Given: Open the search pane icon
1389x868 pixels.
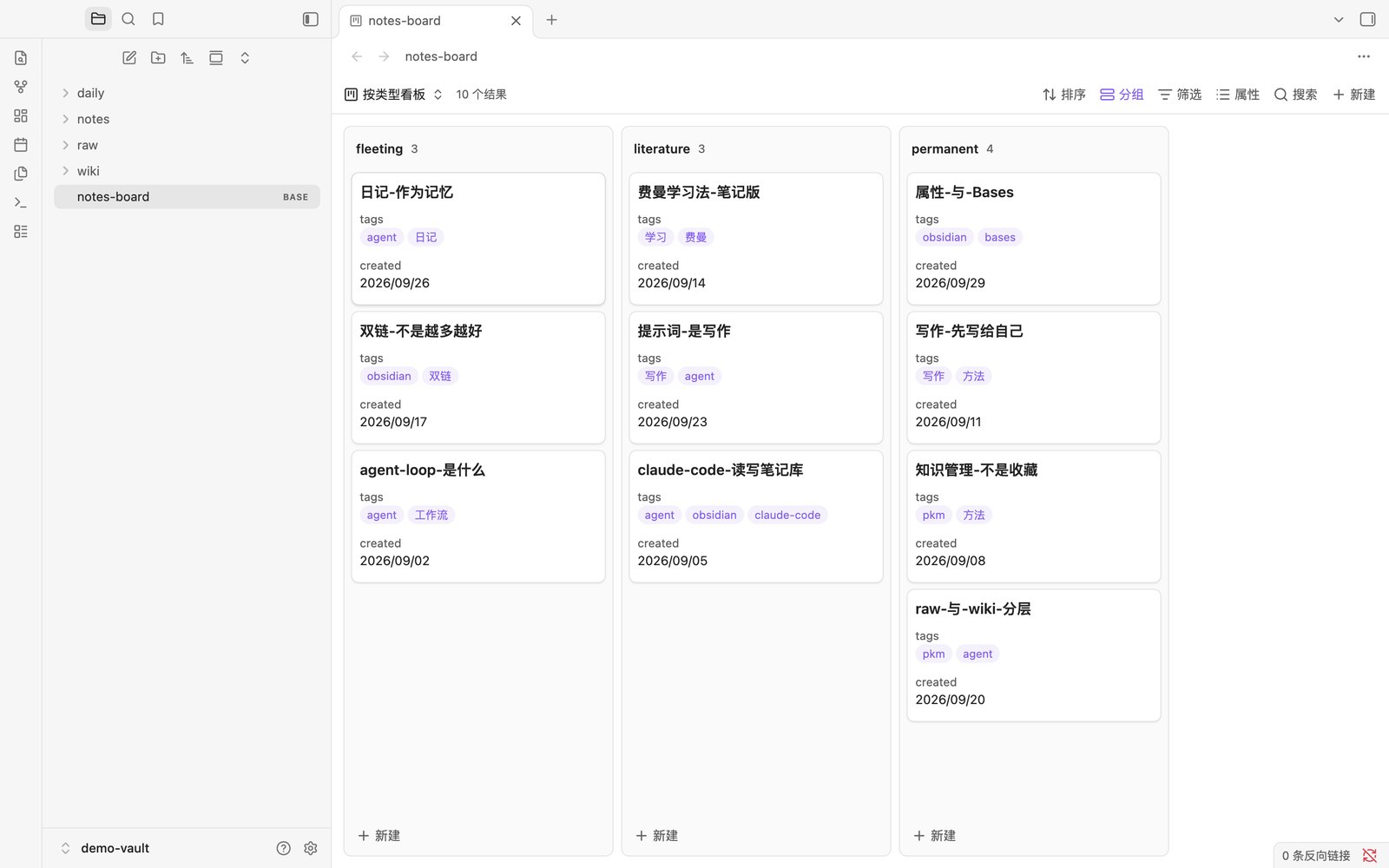Looking at the screenshot, I should point(128,19).
